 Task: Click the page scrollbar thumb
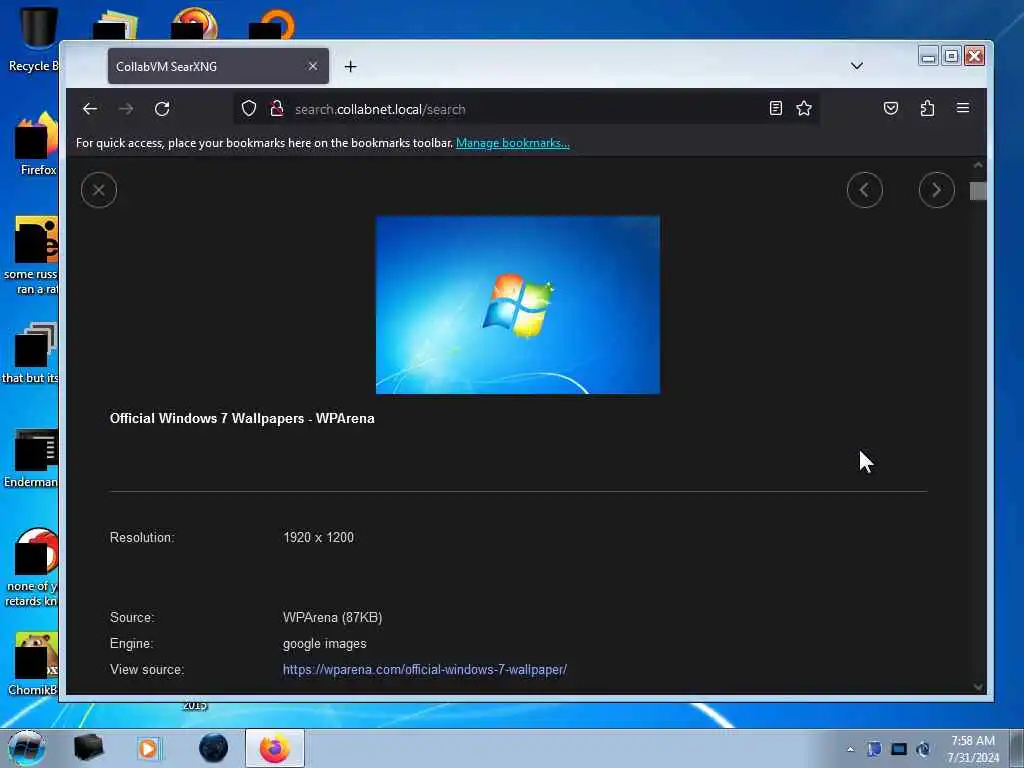[x=978, y=191]
